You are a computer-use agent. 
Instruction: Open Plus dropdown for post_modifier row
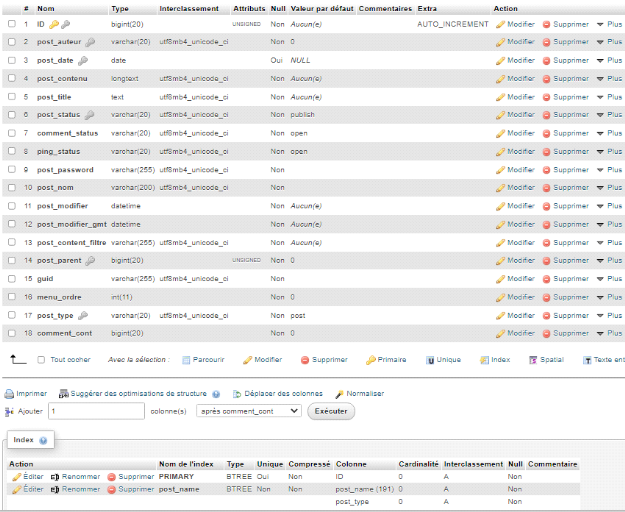[609, 206]
